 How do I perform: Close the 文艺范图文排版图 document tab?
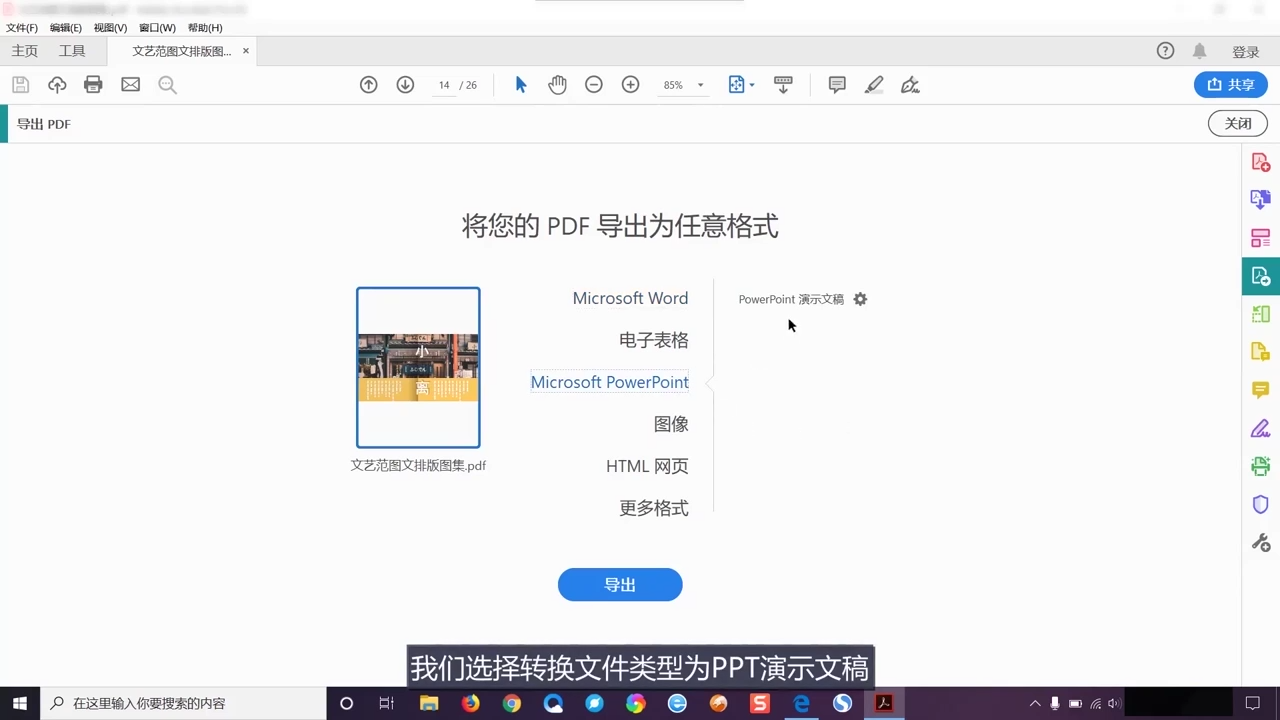pos(246,51)
